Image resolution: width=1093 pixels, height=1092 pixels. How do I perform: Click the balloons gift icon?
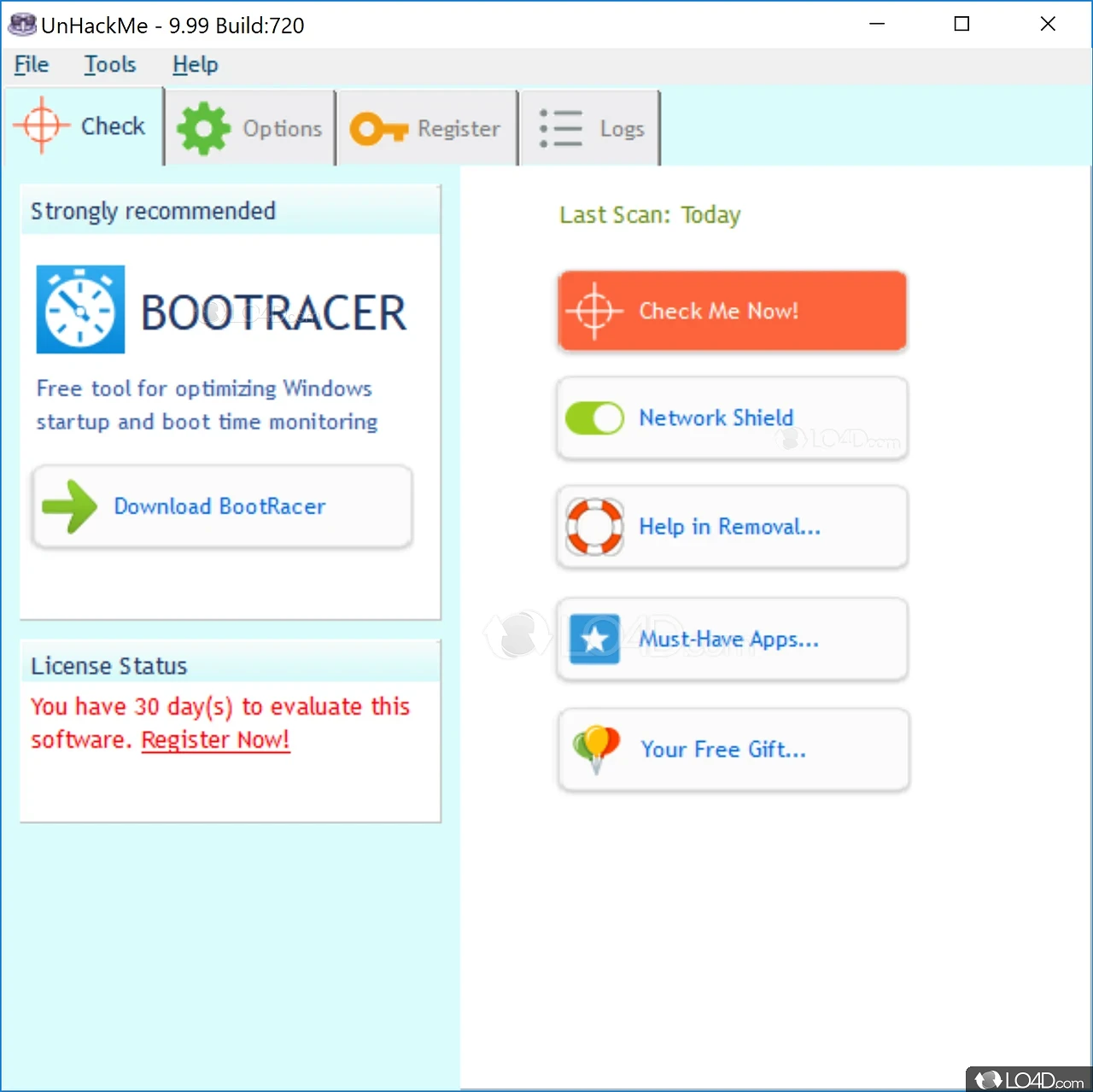point(597,749)
